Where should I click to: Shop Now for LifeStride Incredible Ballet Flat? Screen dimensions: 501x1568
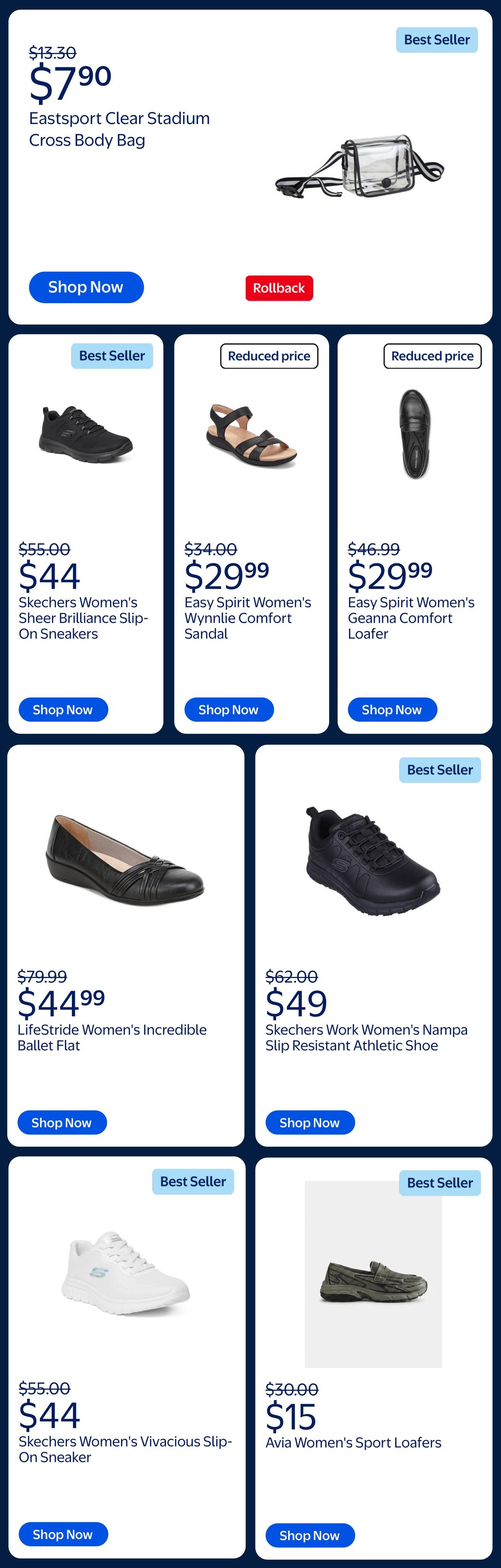pyautogui.click(x=62, y=1122)
